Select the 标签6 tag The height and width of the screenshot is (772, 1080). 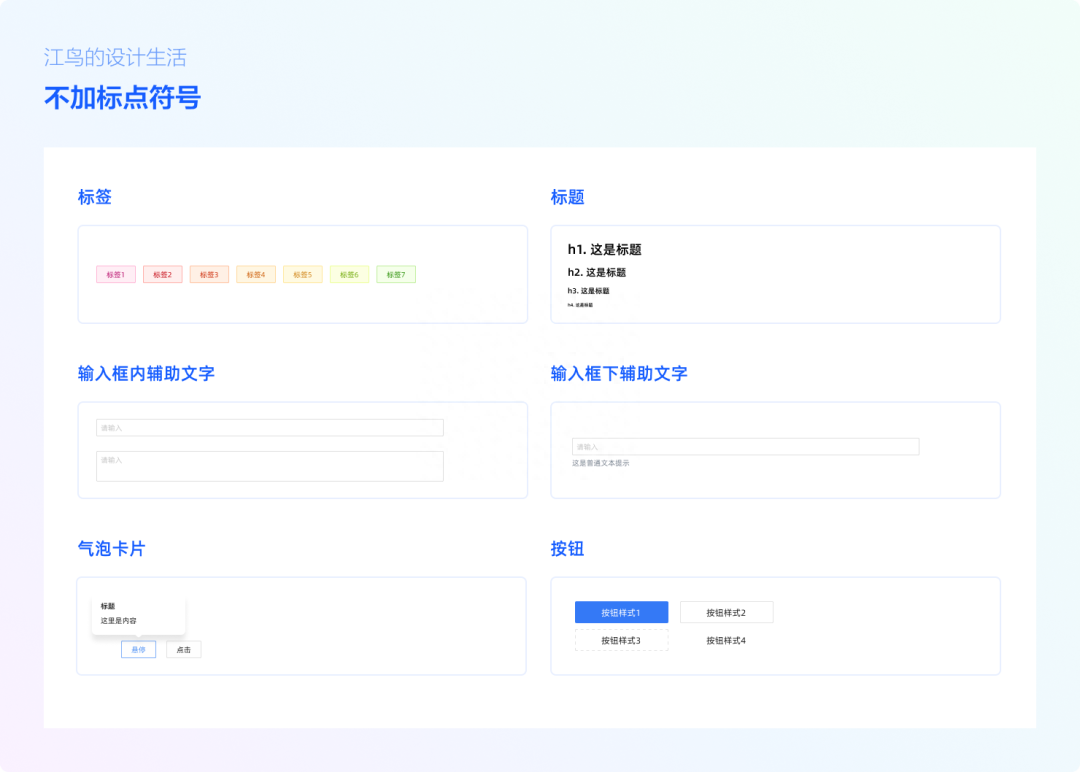(349, 274)
